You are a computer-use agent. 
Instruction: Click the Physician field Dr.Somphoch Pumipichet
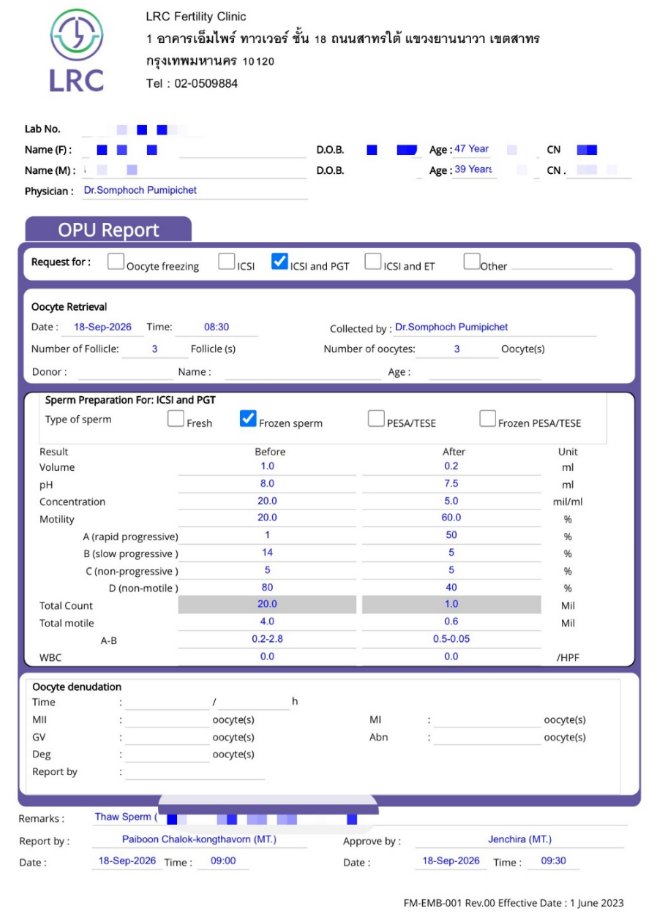(x=195, y=190)
